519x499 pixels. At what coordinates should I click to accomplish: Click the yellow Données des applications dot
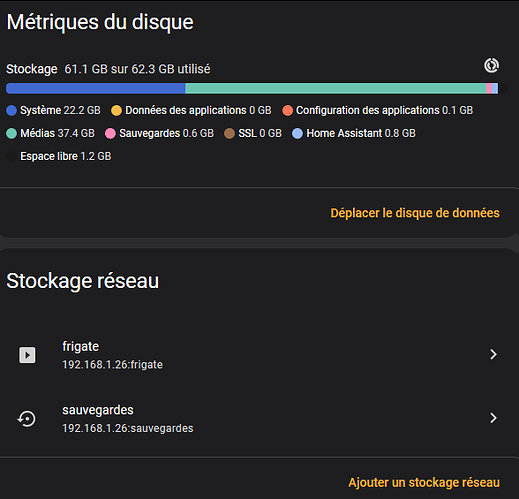click(x=116, y=111)
